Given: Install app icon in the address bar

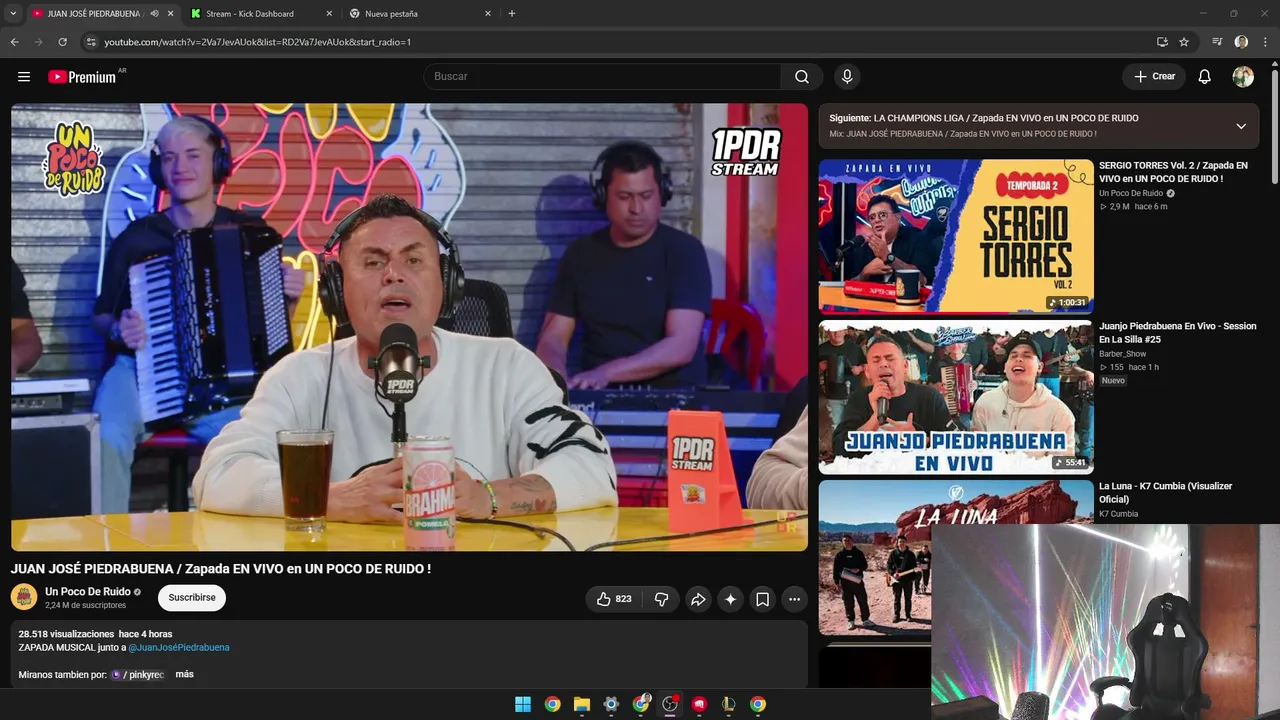Looking at the screenshot, I should coord(1162,42).
